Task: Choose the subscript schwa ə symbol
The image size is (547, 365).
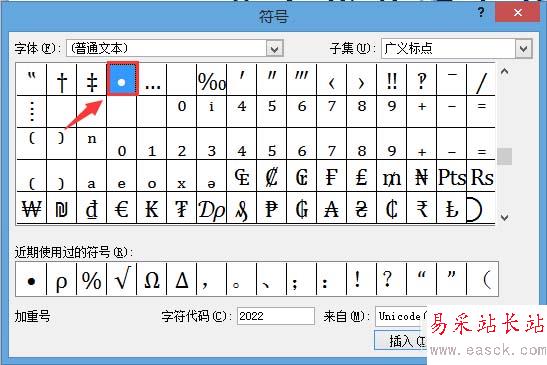Action: pyautogui.click(x=212, y=176)
